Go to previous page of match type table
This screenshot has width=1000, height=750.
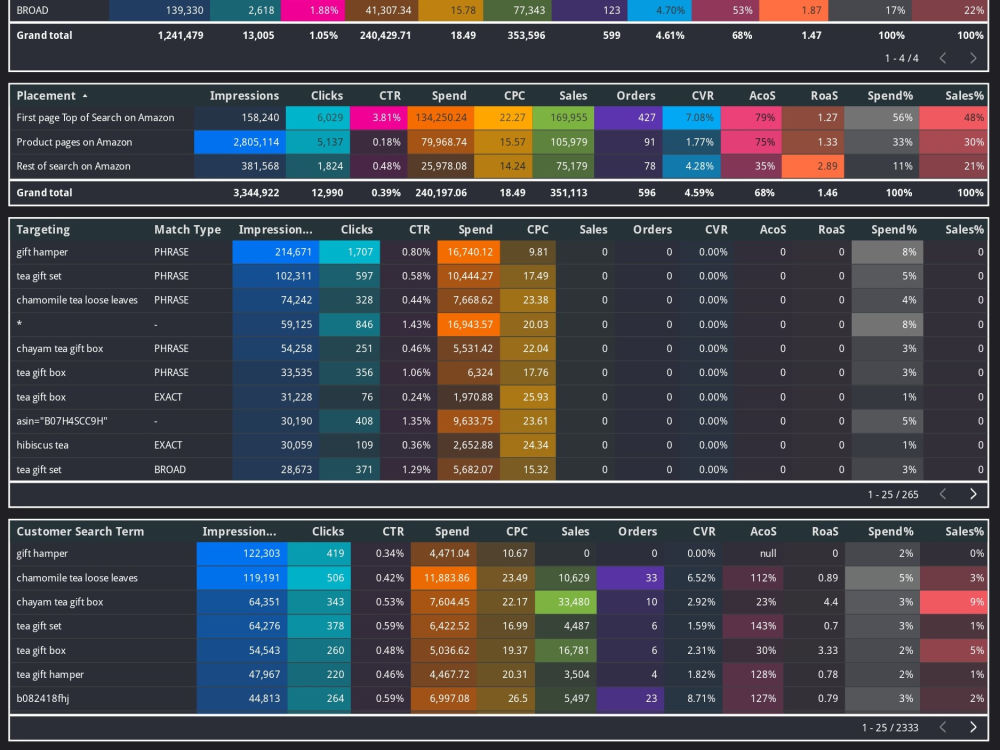pyautogui.click(x=943, y=58)
